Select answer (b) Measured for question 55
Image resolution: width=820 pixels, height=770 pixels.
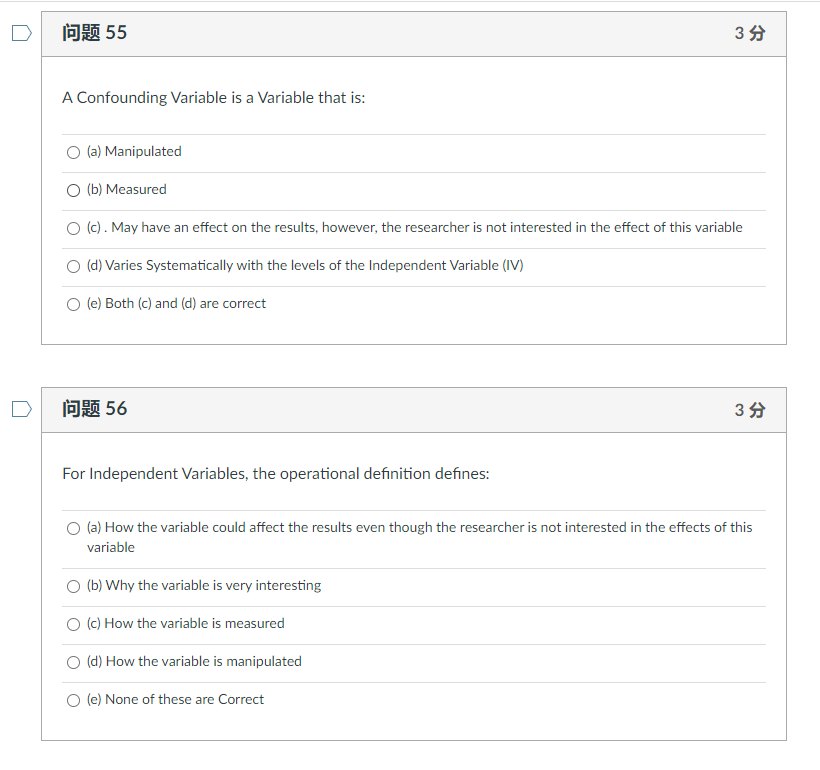pyautogui.click(x=73, y=190)
